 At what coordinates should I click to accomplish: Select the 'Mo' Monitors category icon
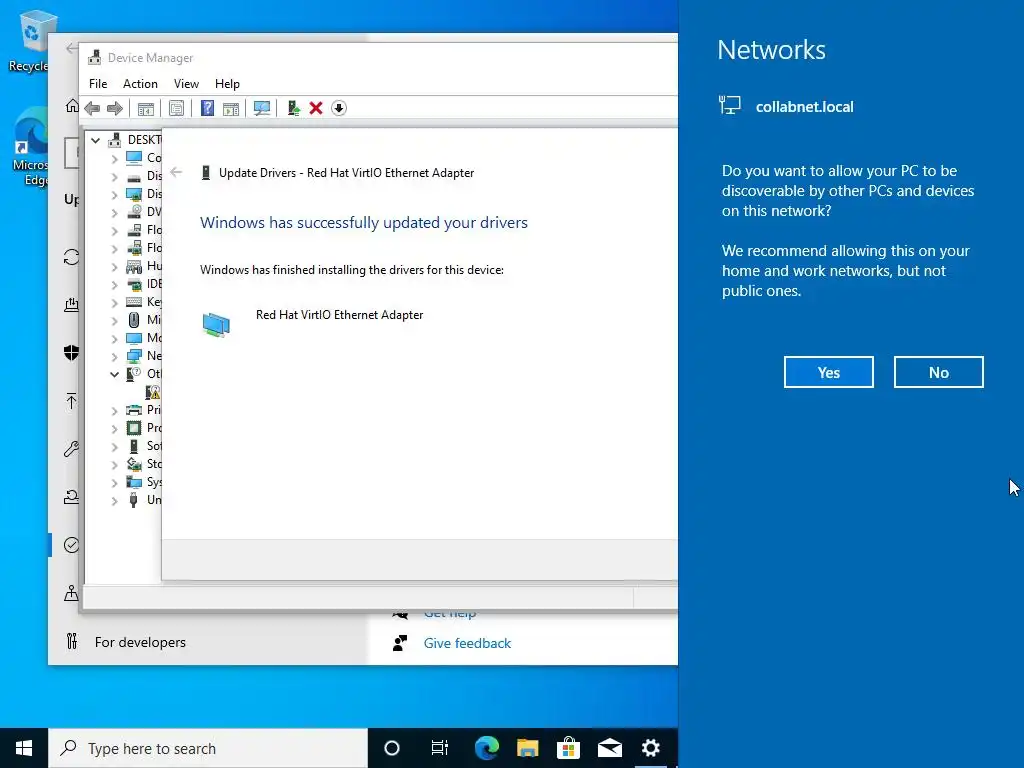click(134, 338)
